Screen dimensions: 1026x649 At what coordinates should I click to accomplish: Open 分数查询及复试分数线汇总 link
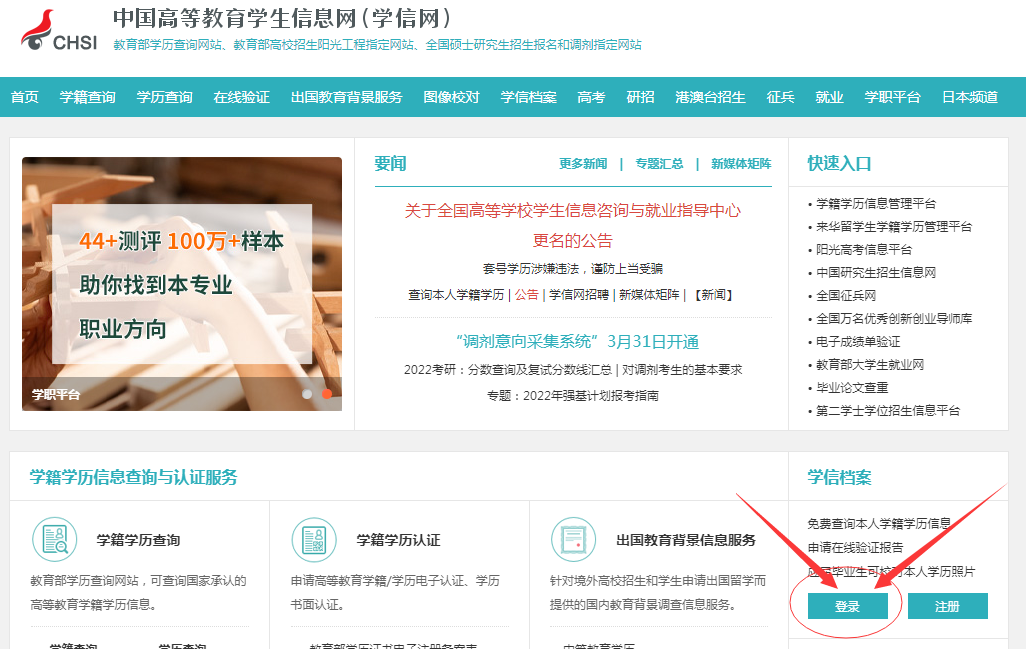(x=540, y=370)
